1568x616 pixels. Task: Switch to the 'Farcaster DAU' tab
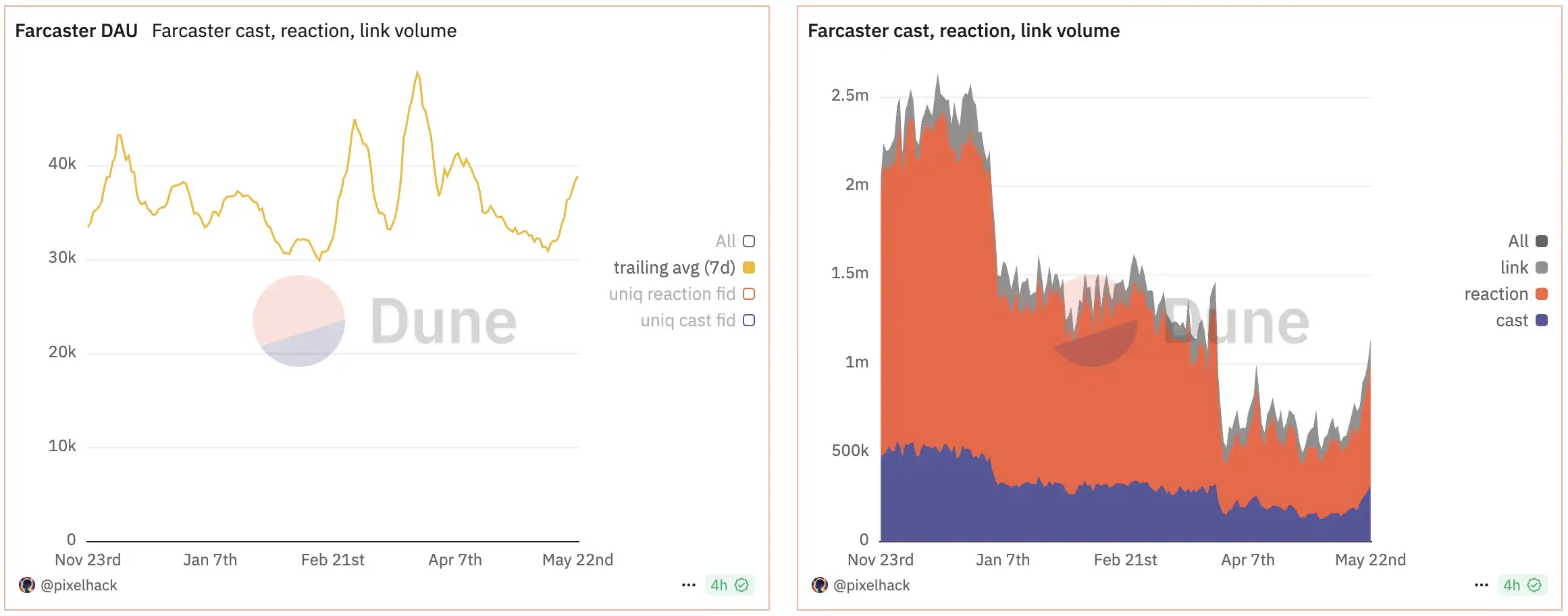click(76, 31)
